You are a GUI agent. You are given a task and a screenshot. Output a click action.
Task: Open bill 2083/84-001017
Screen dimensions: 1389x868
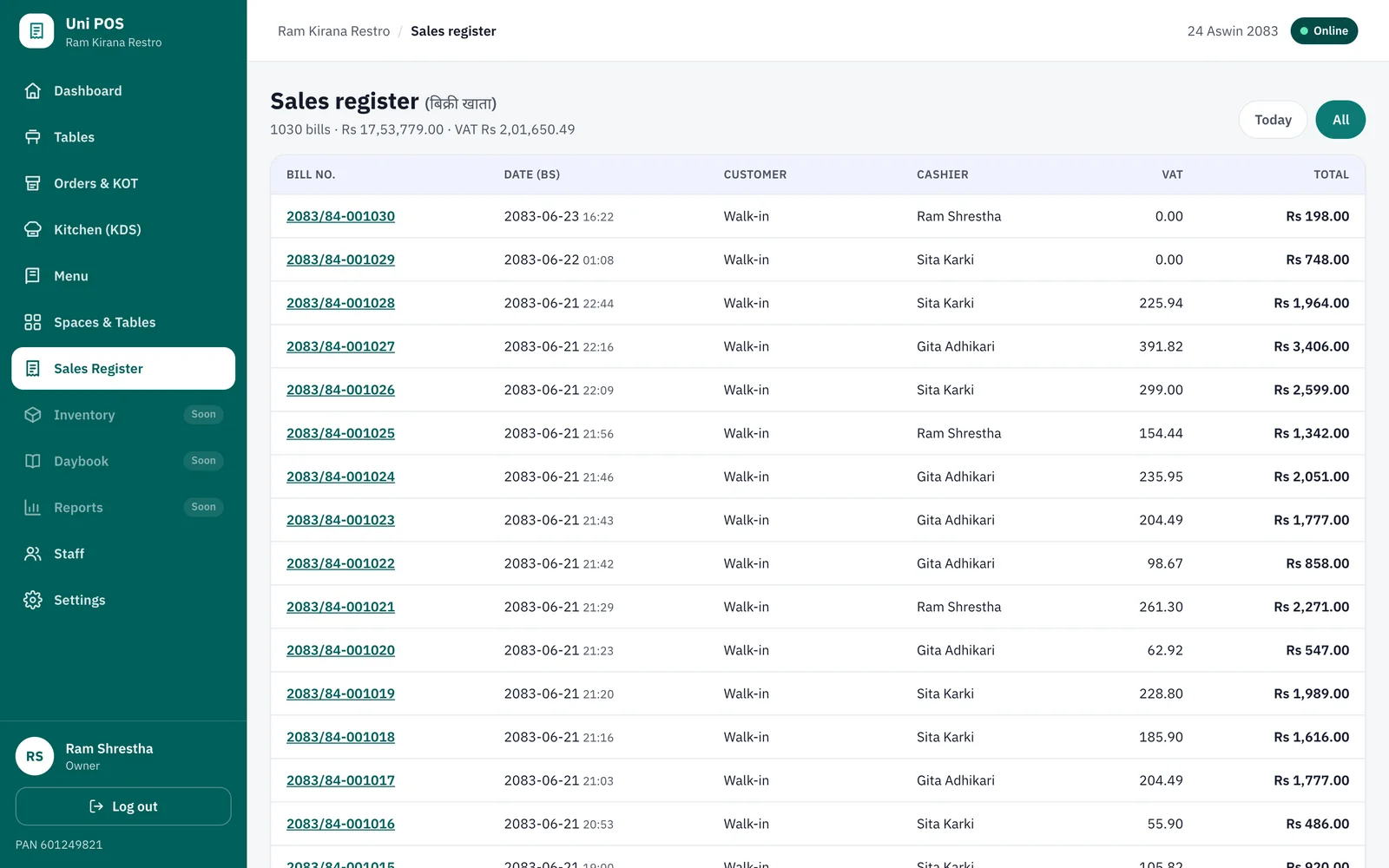pos(340,780)
